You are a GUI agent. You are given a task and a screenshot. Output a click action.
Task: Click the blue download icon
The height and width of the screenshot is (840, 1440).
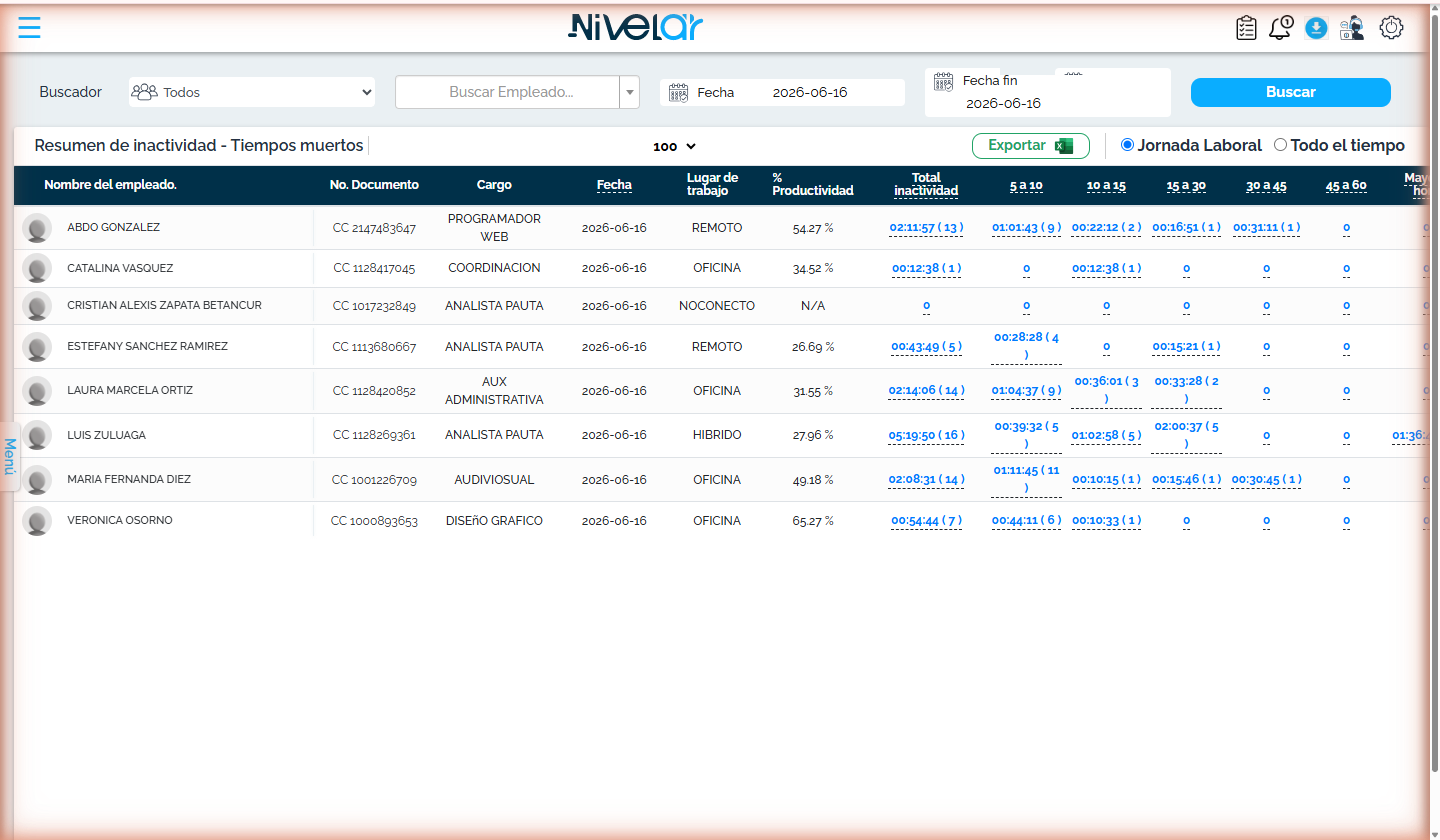pos(1316,28)
